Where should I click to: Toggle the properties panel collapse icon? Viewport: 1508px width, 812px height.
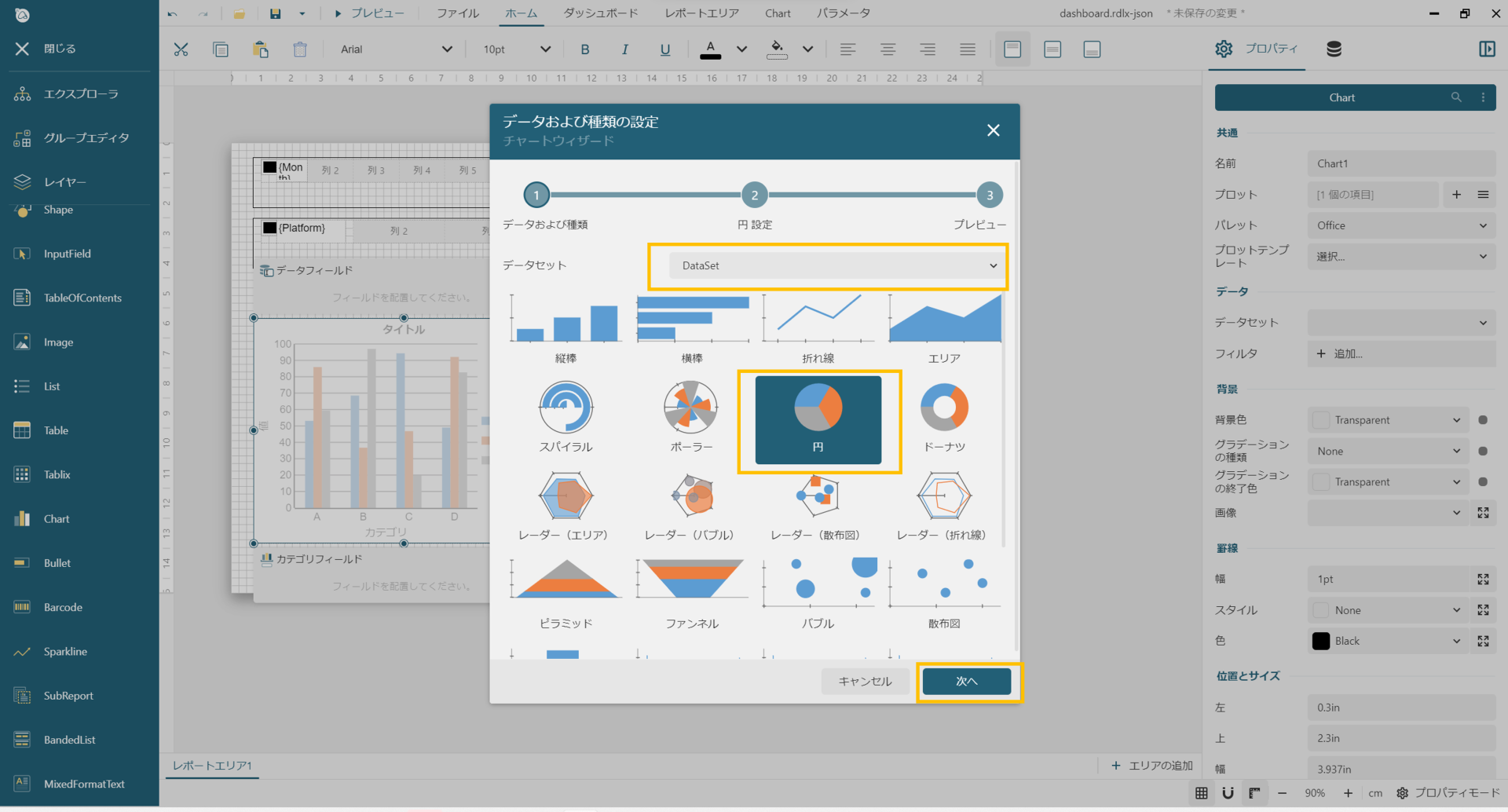[x=1487, y=49]
